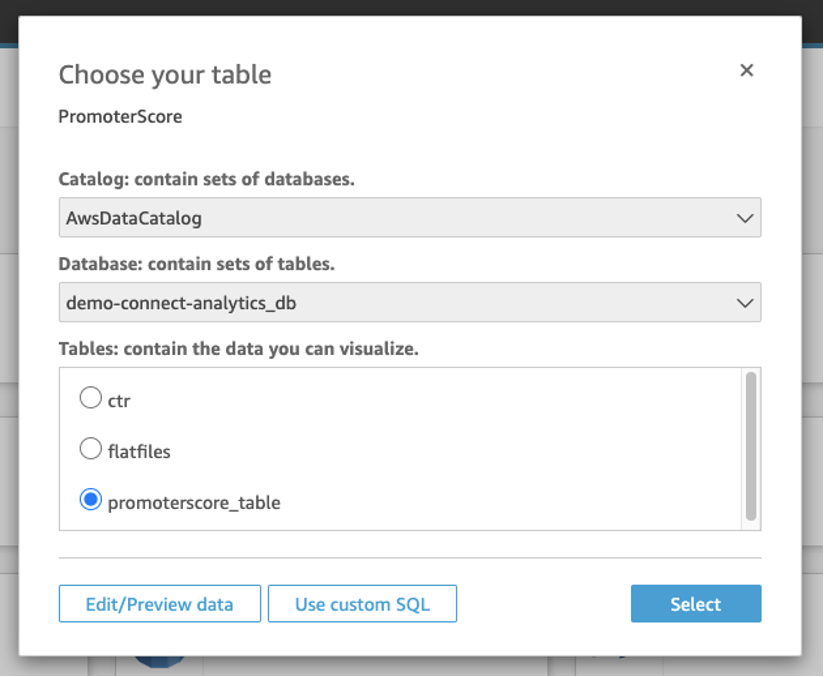Click the Use custom SQL button
Image resolution: width=824 pixels, height=677 pixels.
coord(362,604)
